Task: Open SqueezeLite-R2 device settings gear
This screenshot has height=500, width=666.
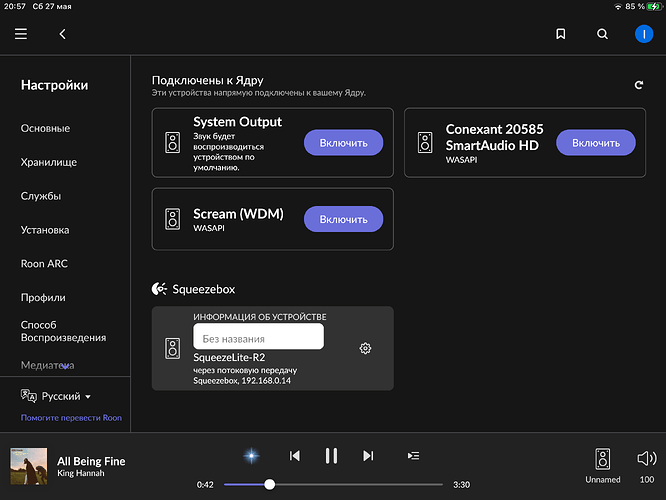Action: pyautogui.click(x=365, y=348)
